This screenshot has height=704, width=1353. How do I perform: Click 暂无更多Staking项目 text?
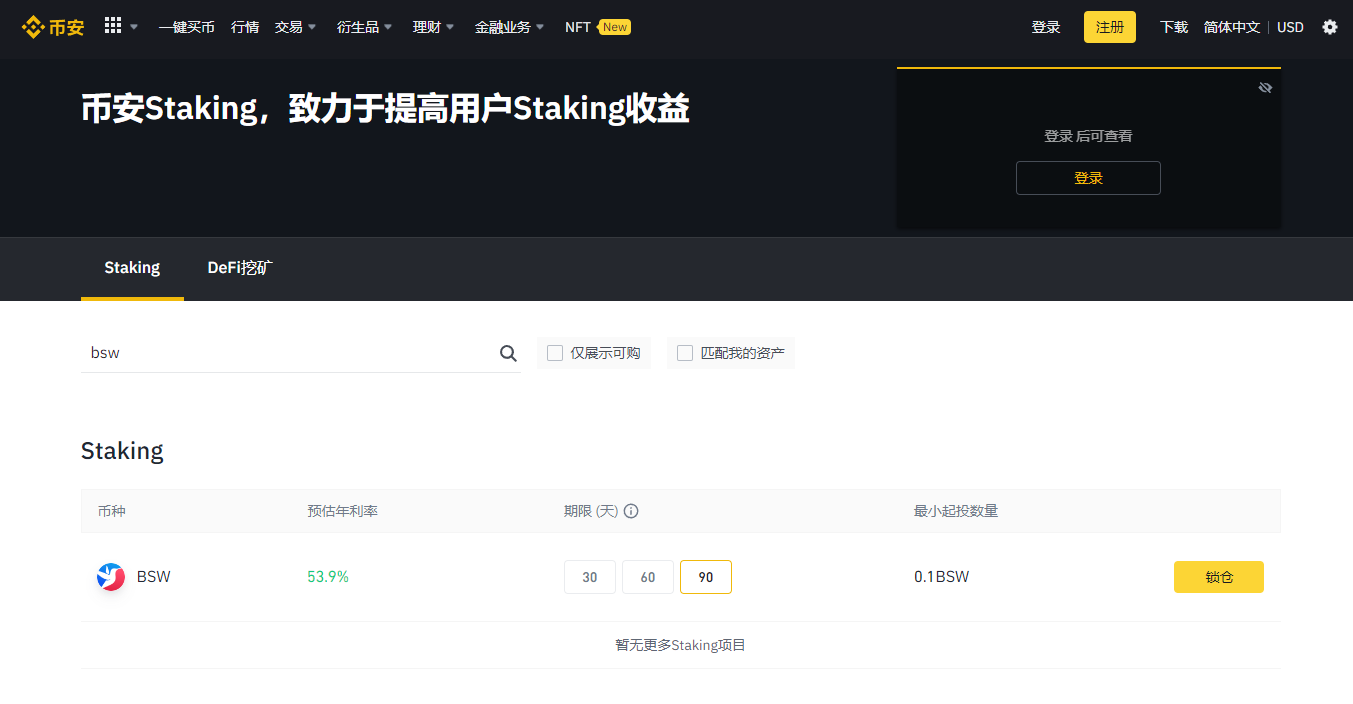[681, 645]
